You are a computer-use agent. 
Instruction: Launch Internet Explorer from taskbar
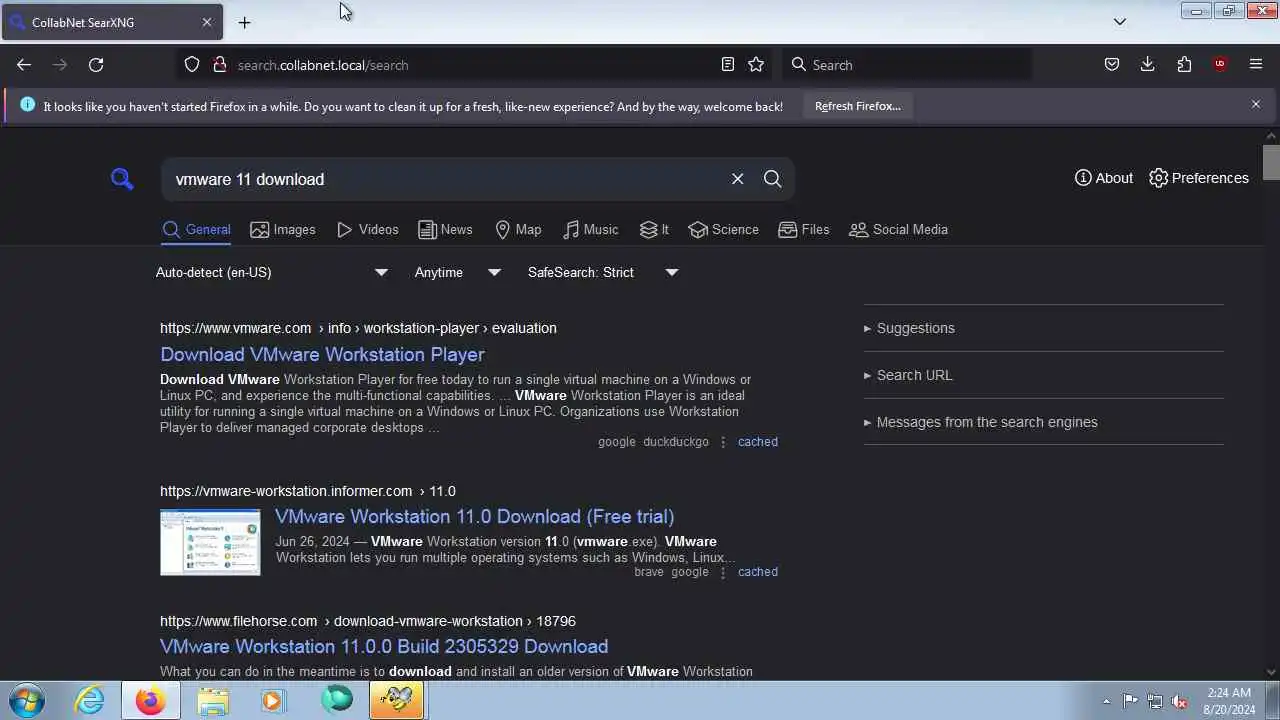(90, 700)
